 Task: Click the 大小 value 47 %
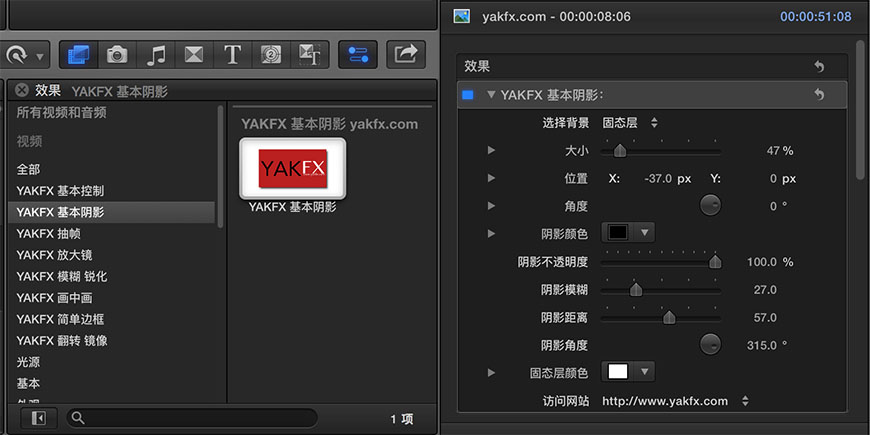click(780, 151)
